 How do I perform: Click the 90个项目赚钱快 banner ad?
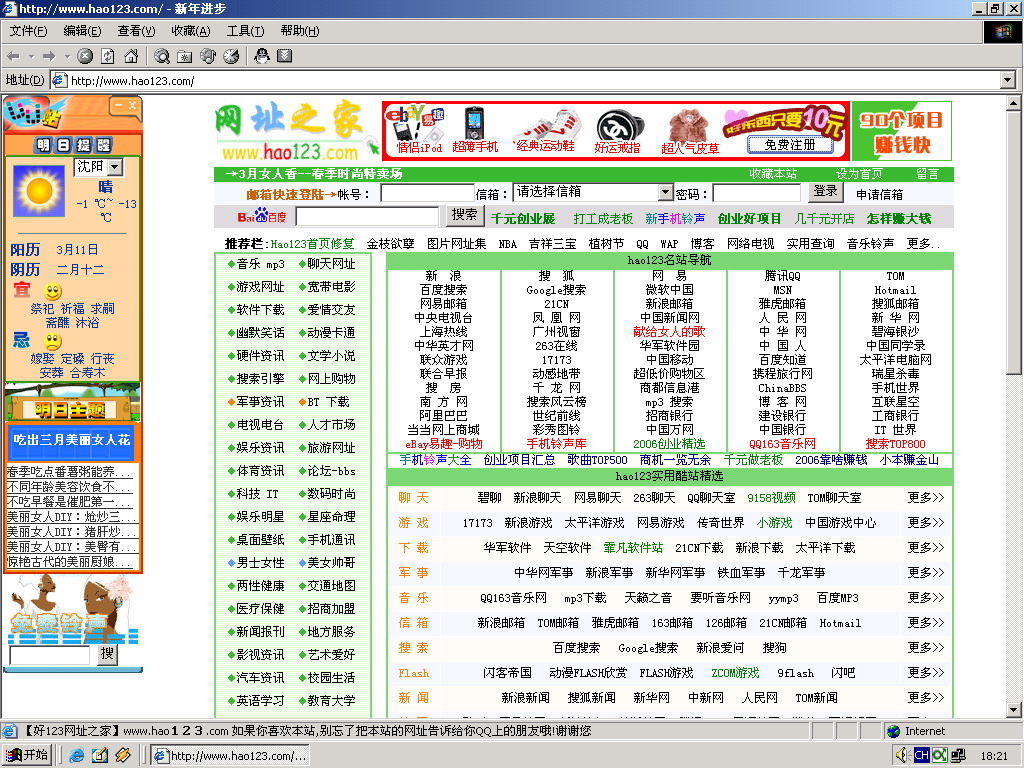tap(901, 131)
